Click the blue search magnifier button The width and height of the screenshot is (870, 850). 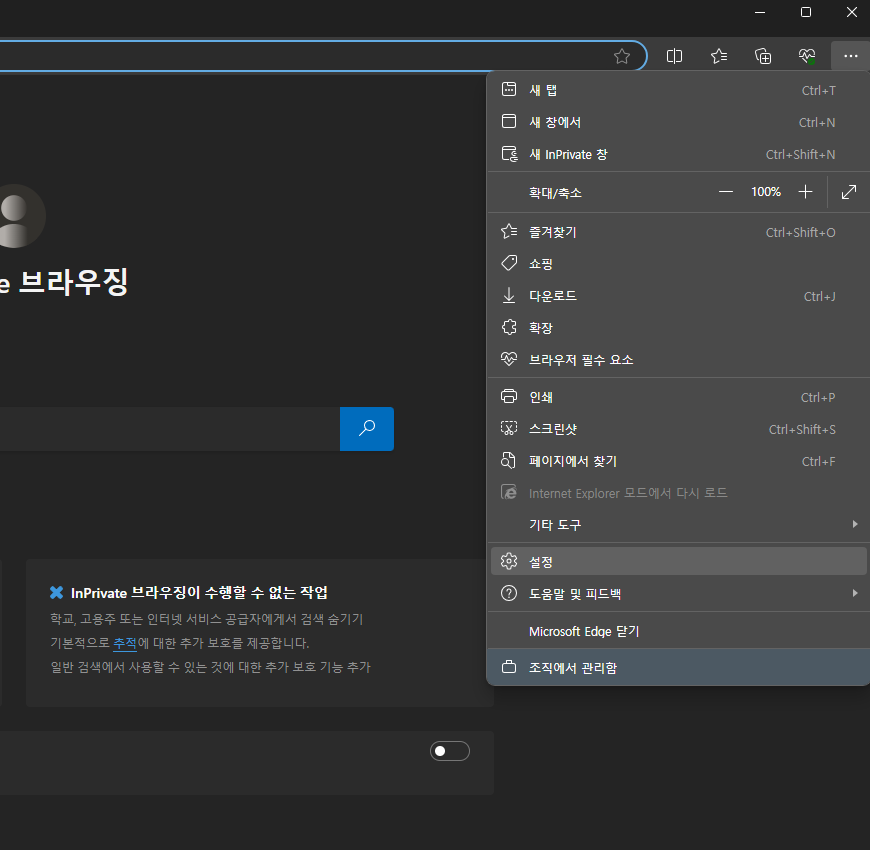(367, 429)
